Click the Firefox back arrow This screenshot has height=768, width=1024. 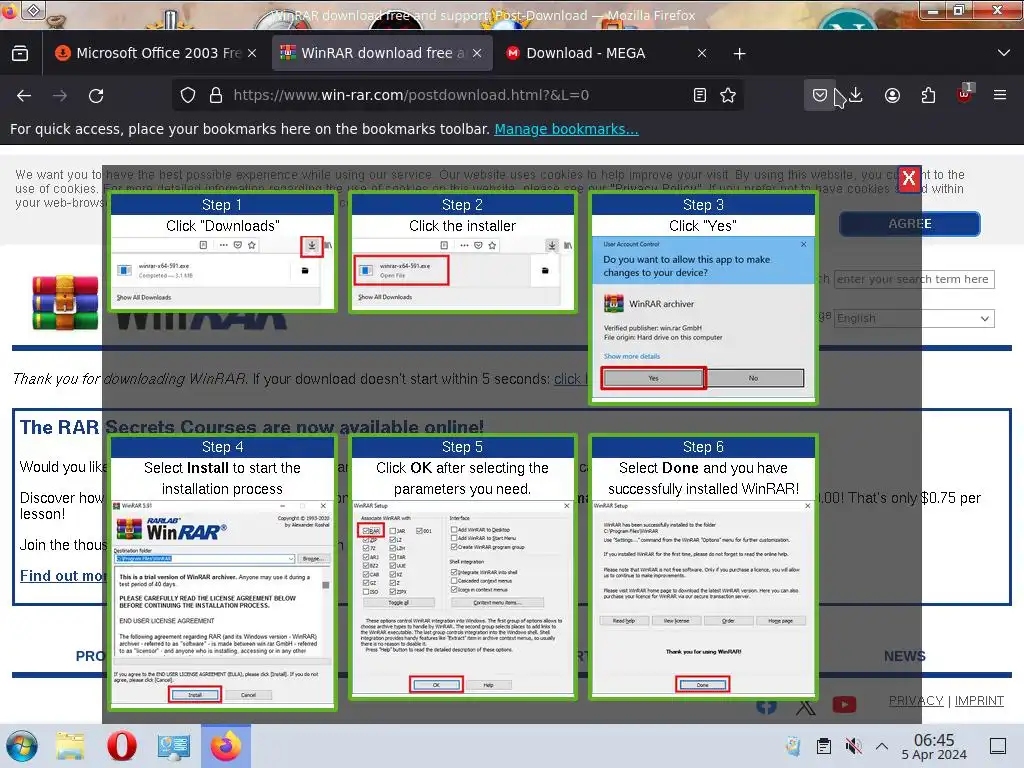24,96
